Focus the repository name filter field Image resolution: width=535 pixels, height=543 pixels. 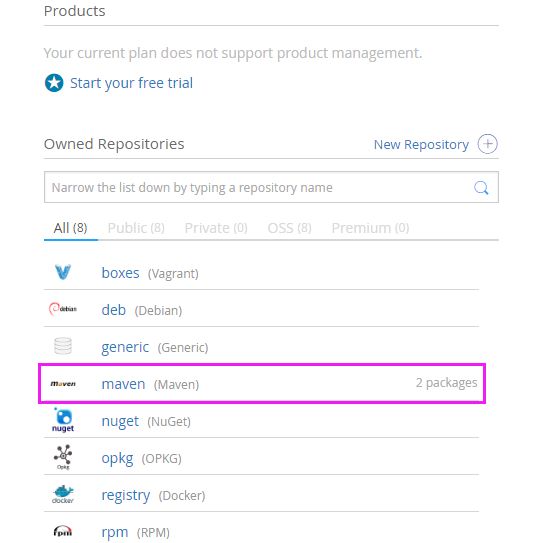271,187
